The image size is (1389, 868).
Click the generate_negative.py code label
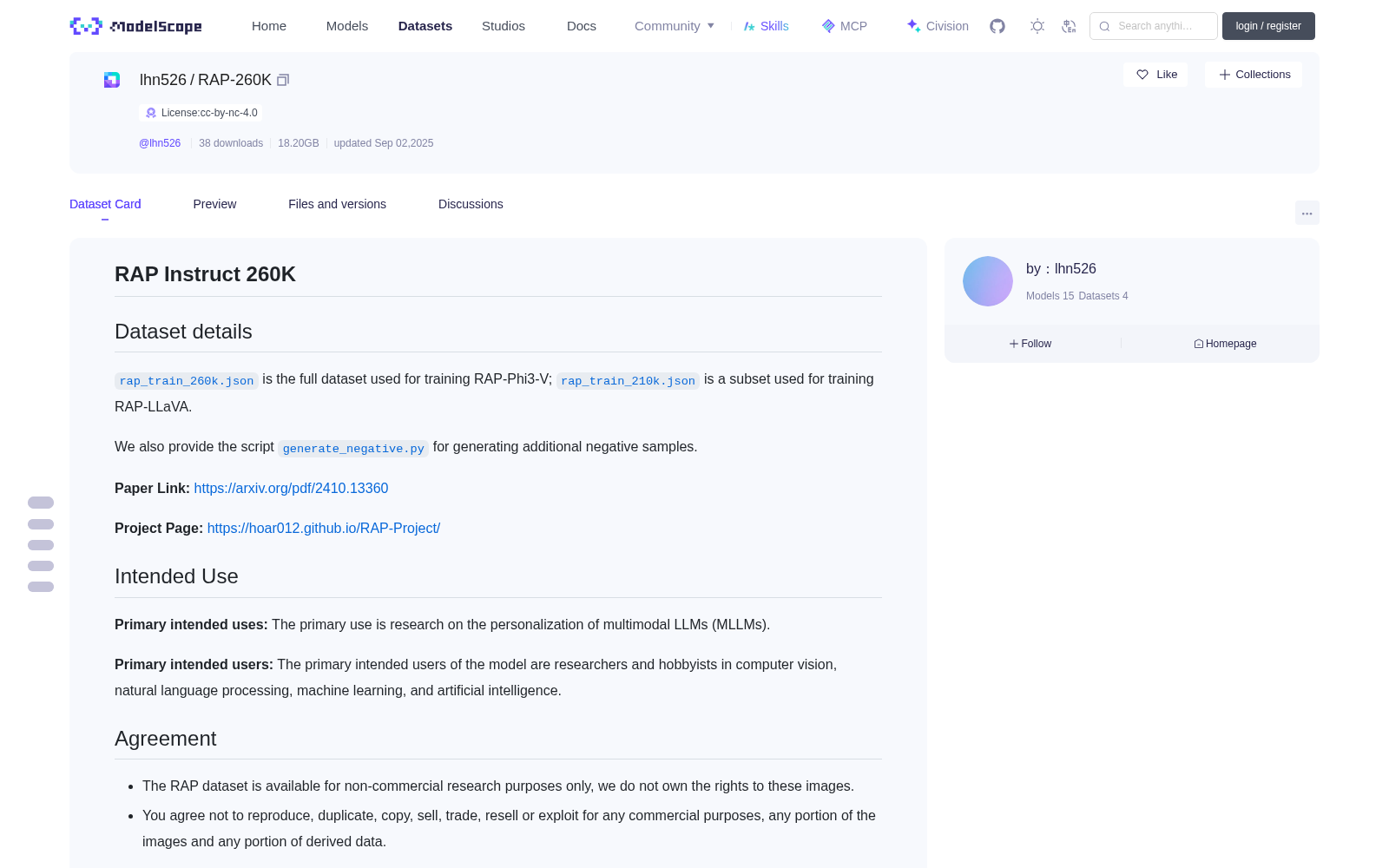click(x=353, y=449)
